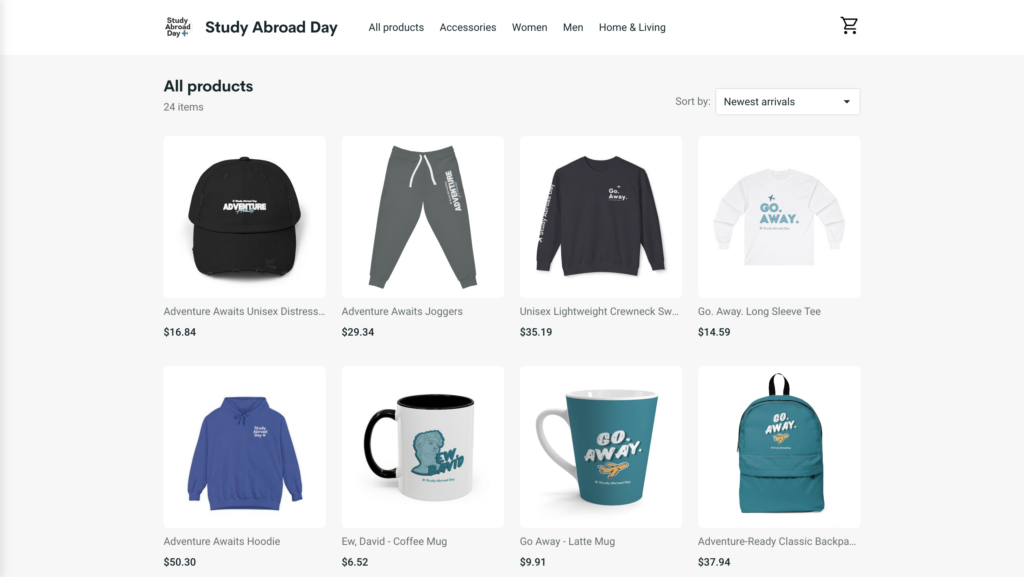Image resolution: width=1024 pixels, height=577 pixels.
Task: Open the shopping cart icon
Action: pyautogui.click(x=849, y=26)
